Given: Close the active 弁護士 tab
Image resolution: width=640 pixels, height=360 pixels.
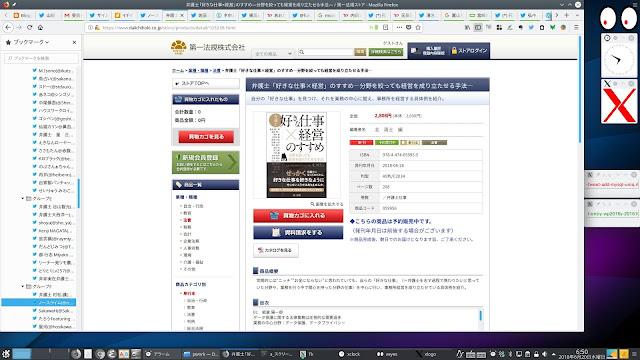Looking at the screenshot, I should [182, 15].
